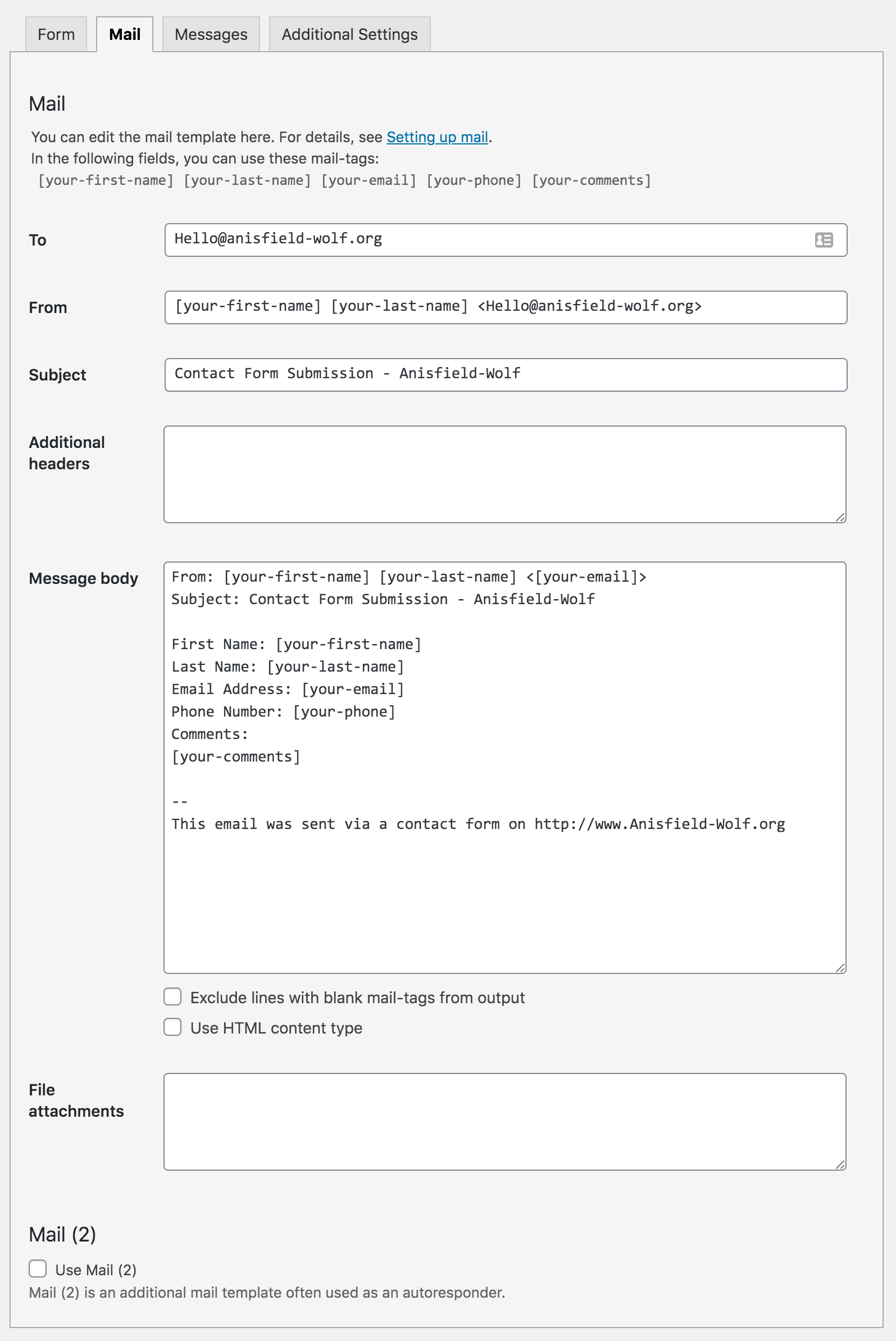Switch to the Form tab
The height and width of the screenshot is (1341, 896).
tap(56, 34)
